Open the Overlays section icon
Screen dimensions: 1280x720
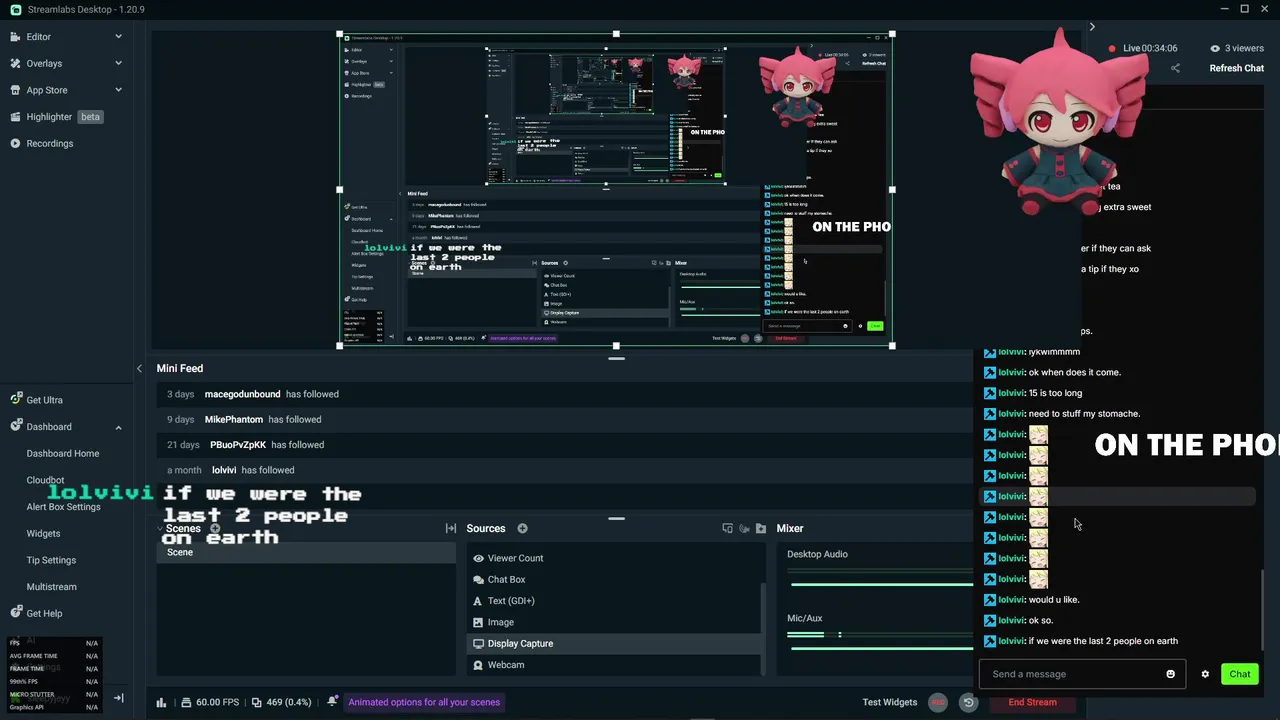coord(15,63)
